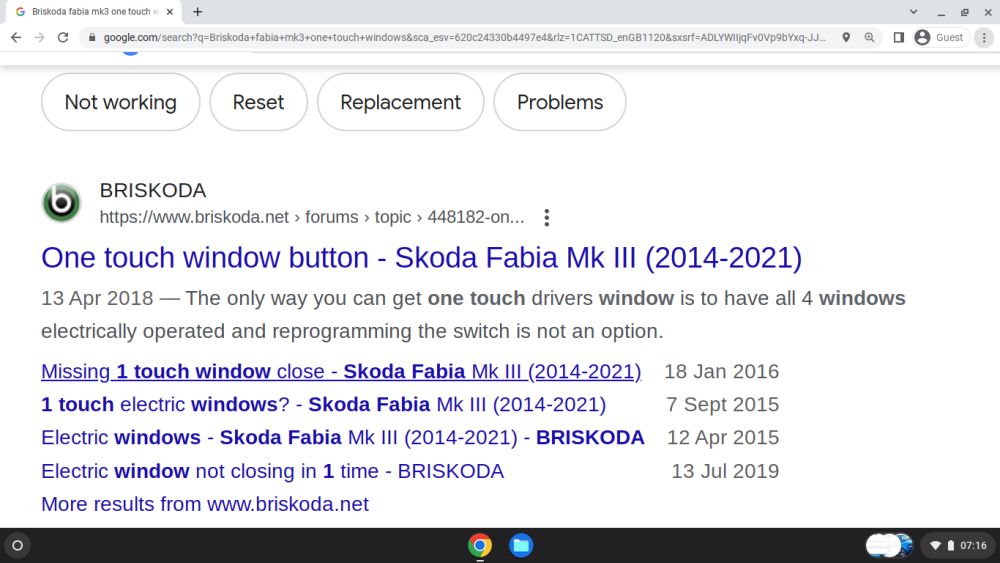Screen dimensions: 1000x563
Task: Open the tab search chevron
Action: point(913,11)
